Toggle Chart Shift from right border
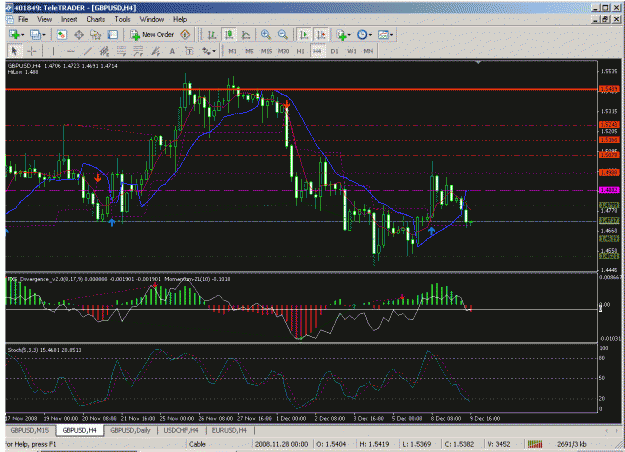 pos(320,35)
